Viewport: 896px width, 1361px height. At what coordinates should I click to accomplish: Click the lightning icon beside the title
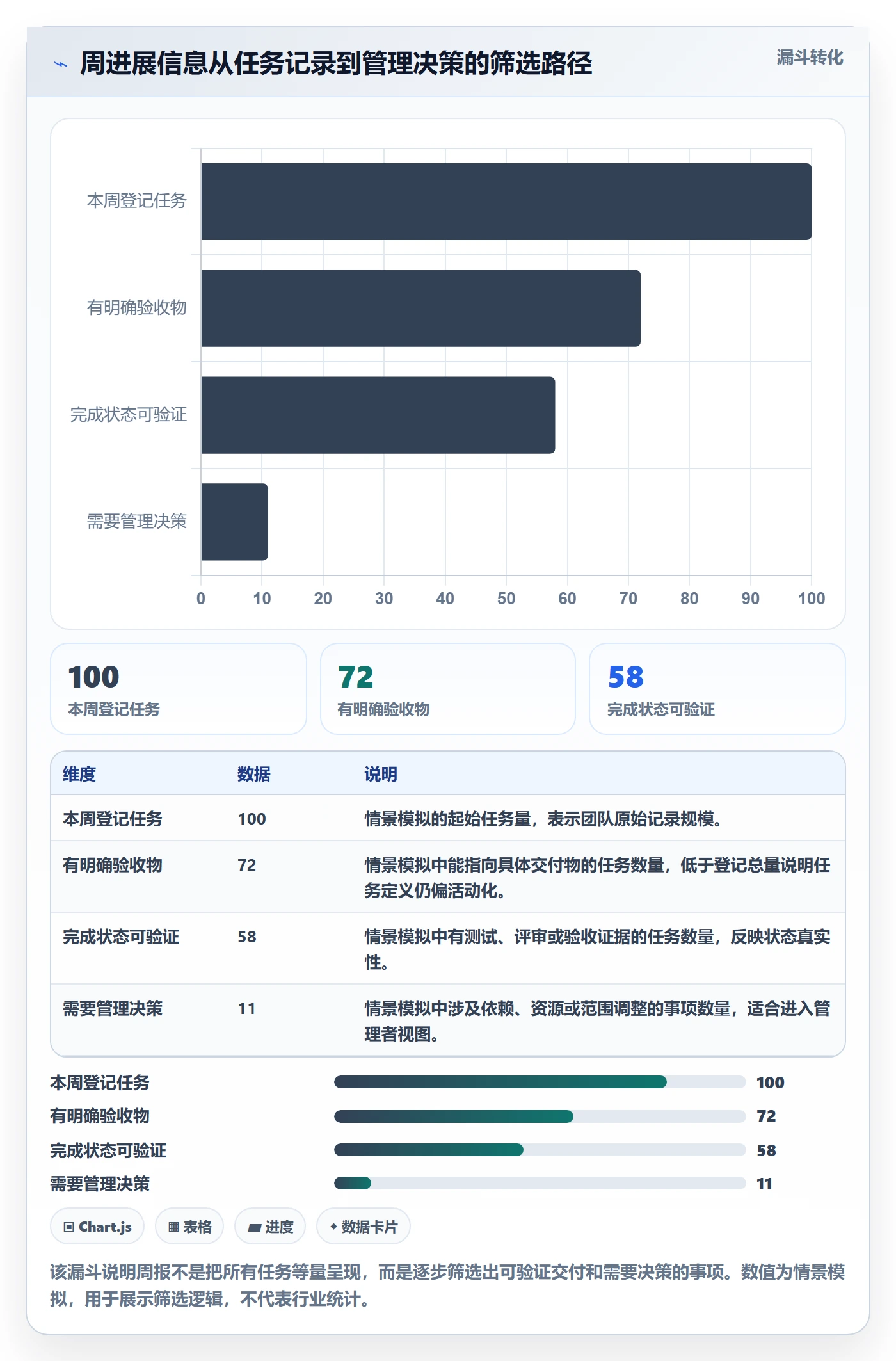[x=61, y=64]
